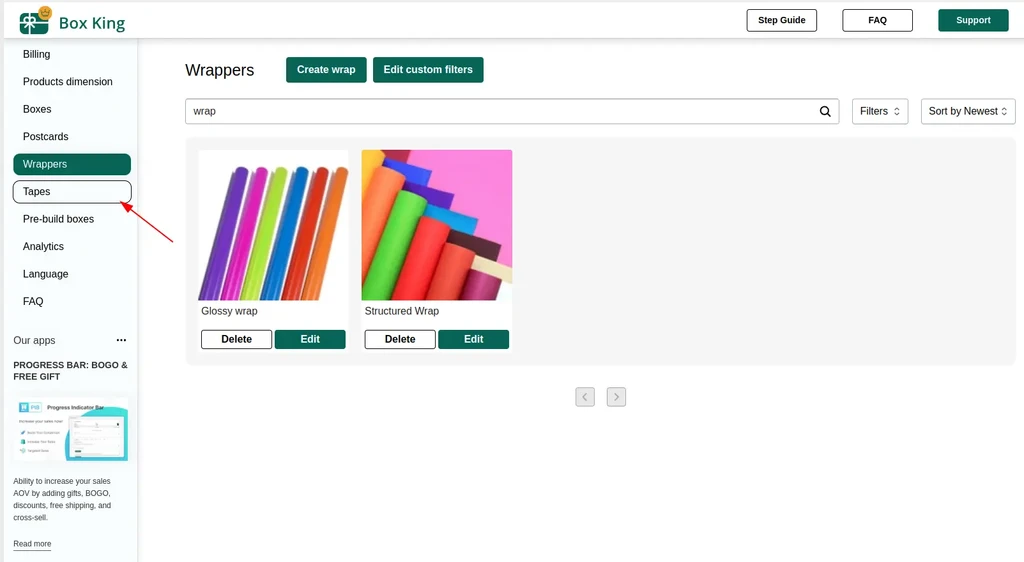Click the search magnifier icon
1024x562 pixels.
pyautogui.click(x=825, y=112)
